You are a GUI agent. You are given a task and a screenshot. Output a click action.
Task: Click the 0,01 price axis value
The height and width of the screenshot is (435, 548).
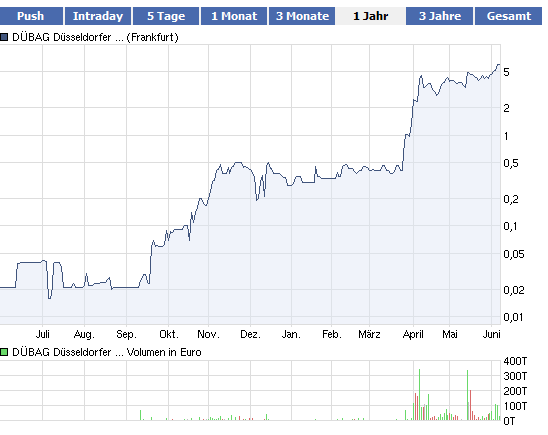click(513, 317)
